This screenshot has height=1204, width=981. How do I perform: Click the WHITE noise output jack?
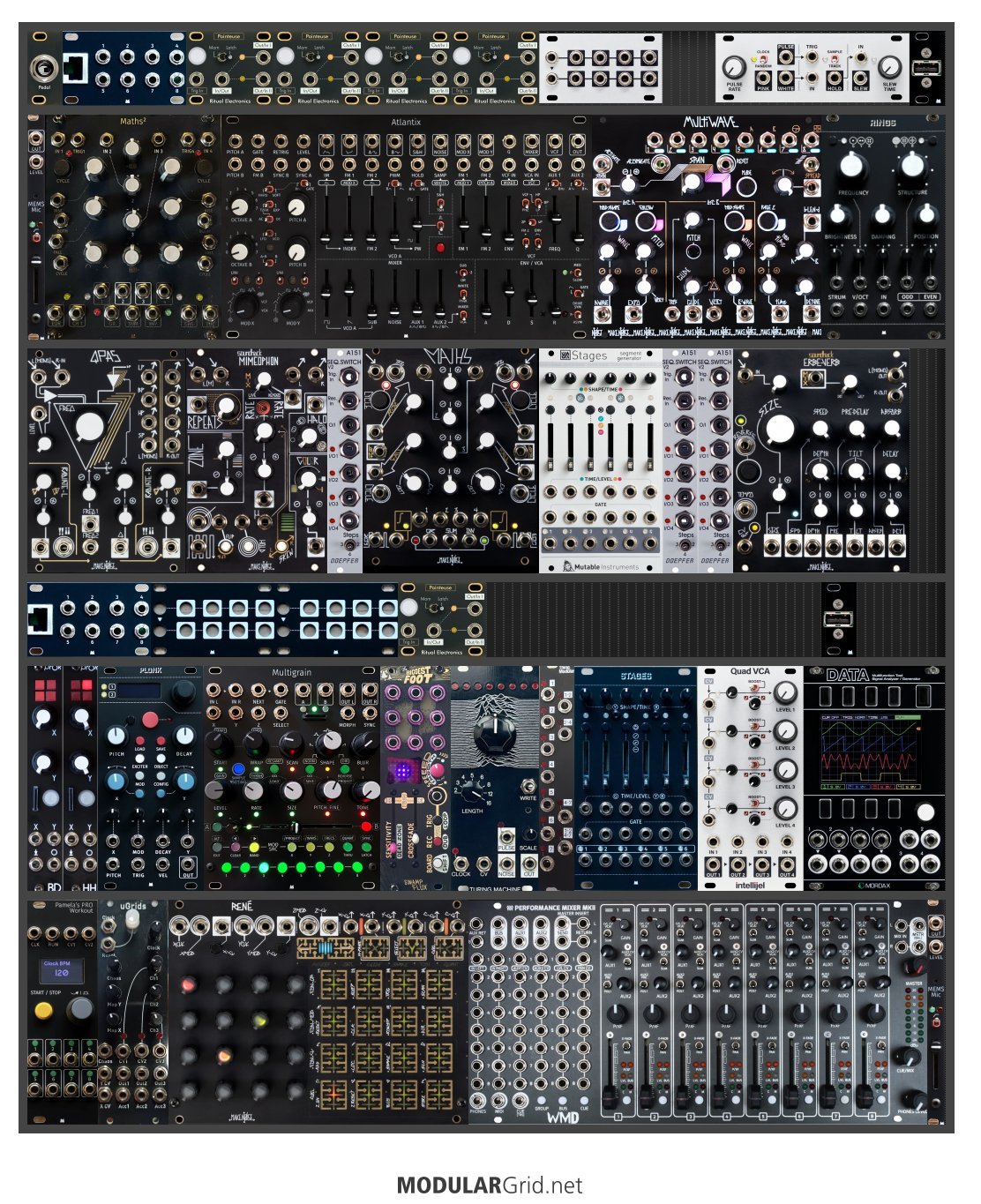coord(785,79)
